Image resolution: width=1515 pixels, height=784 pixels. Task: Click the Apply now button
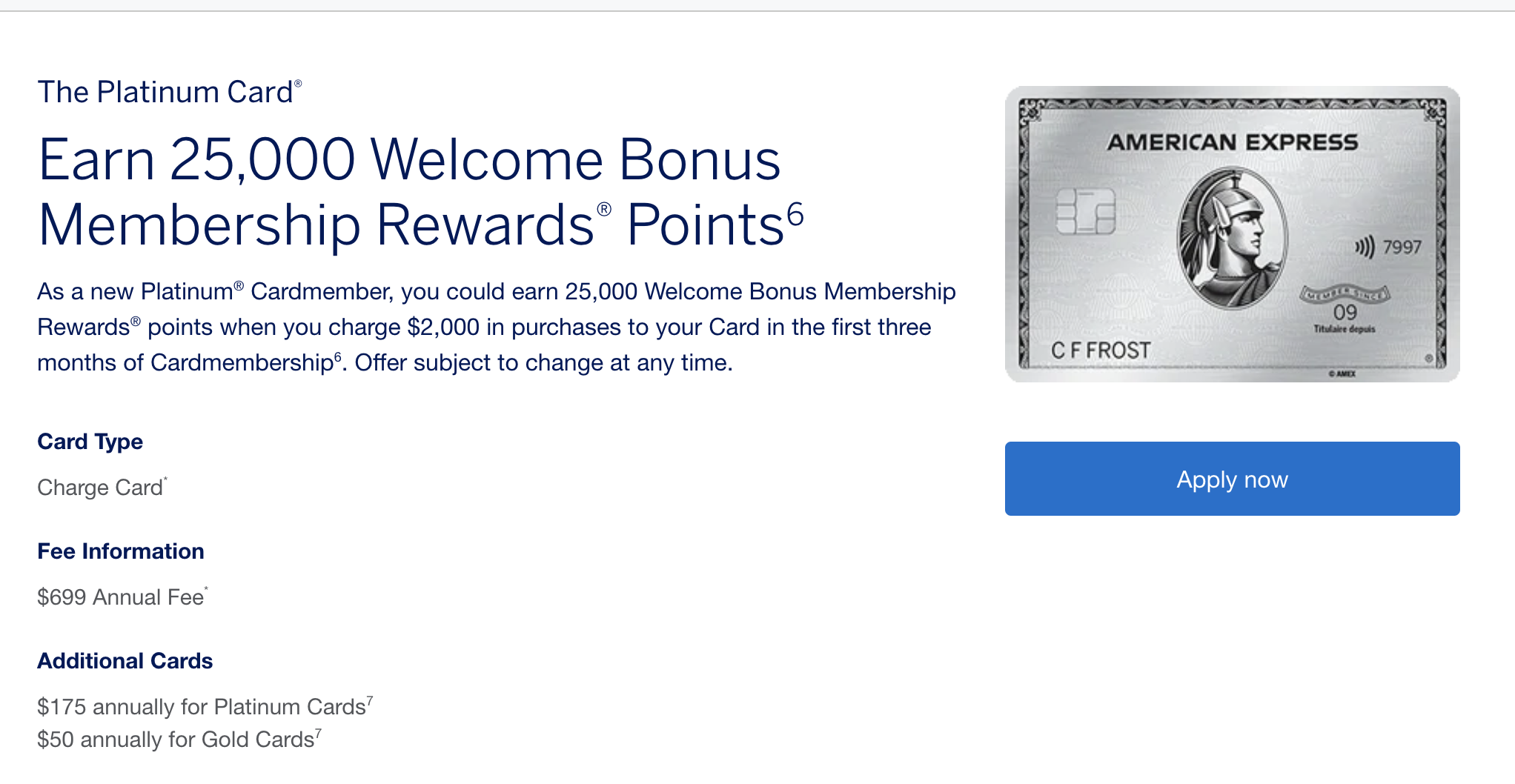pos(1232,479)
